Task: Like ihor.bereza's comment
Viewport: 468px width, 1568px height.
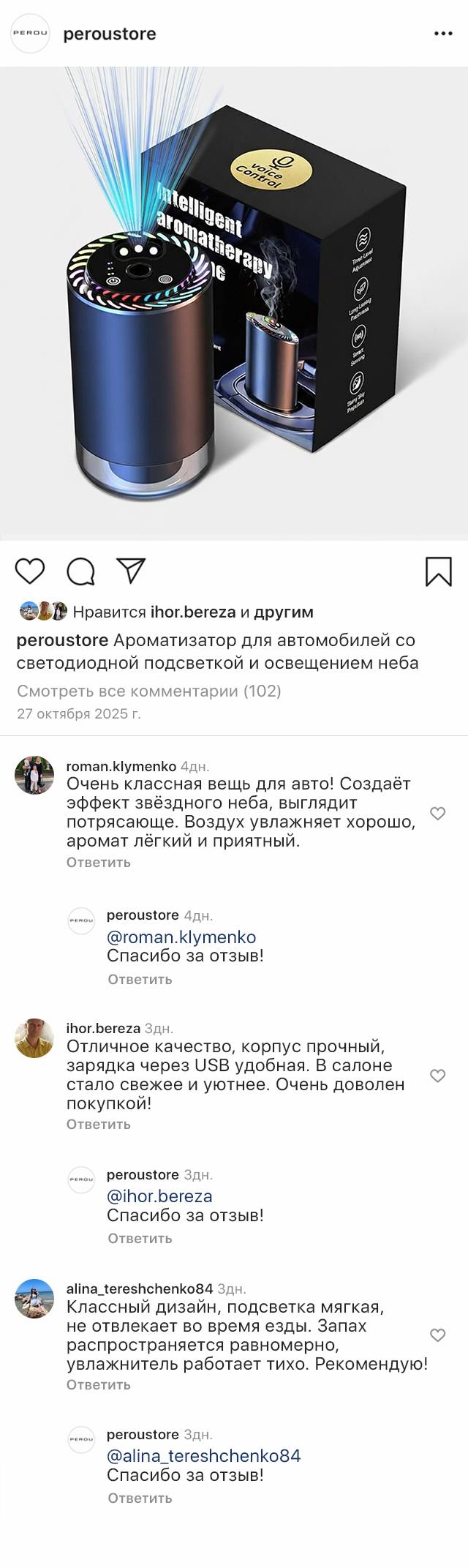Action: pos(437,1076)
